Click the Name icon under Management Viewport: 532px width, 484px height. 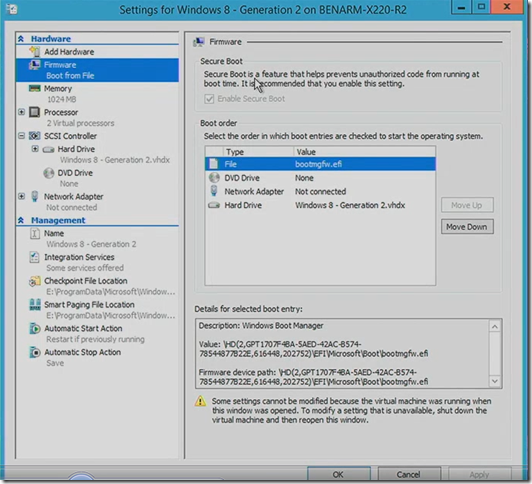(35, 233)
